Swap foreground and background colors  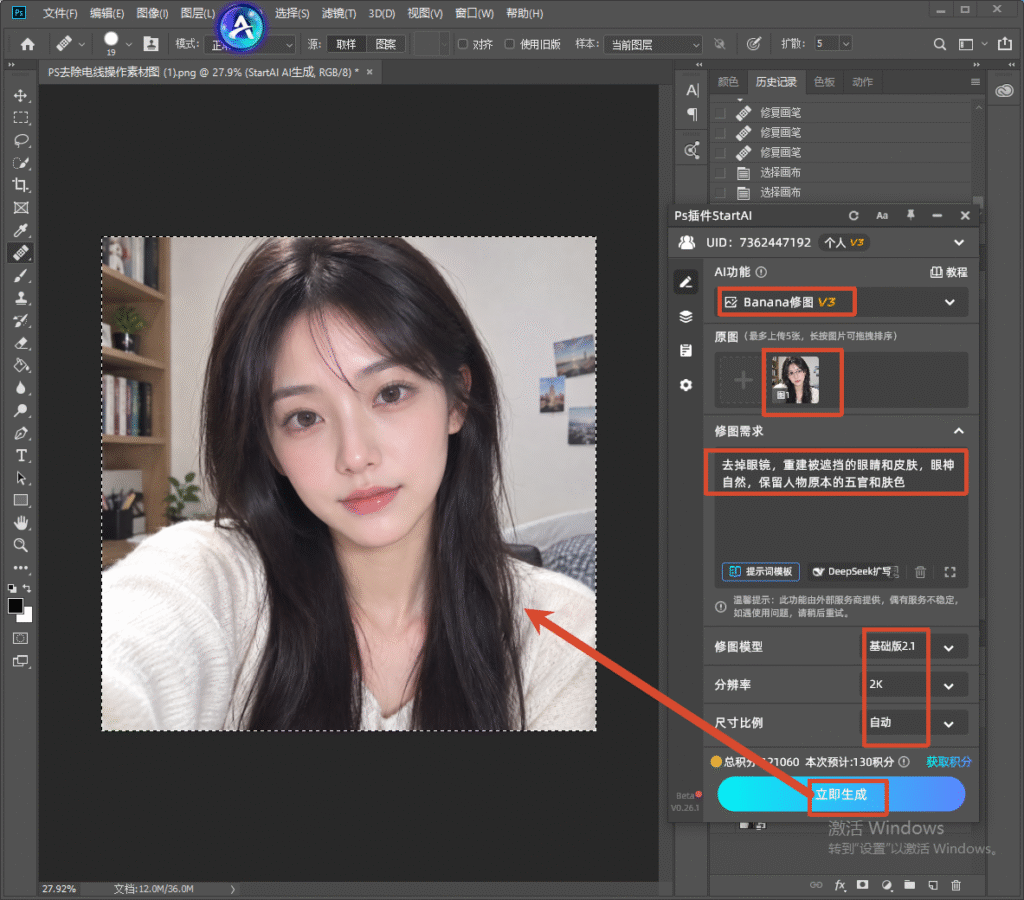pyautogui.click(x=27, y=588)
